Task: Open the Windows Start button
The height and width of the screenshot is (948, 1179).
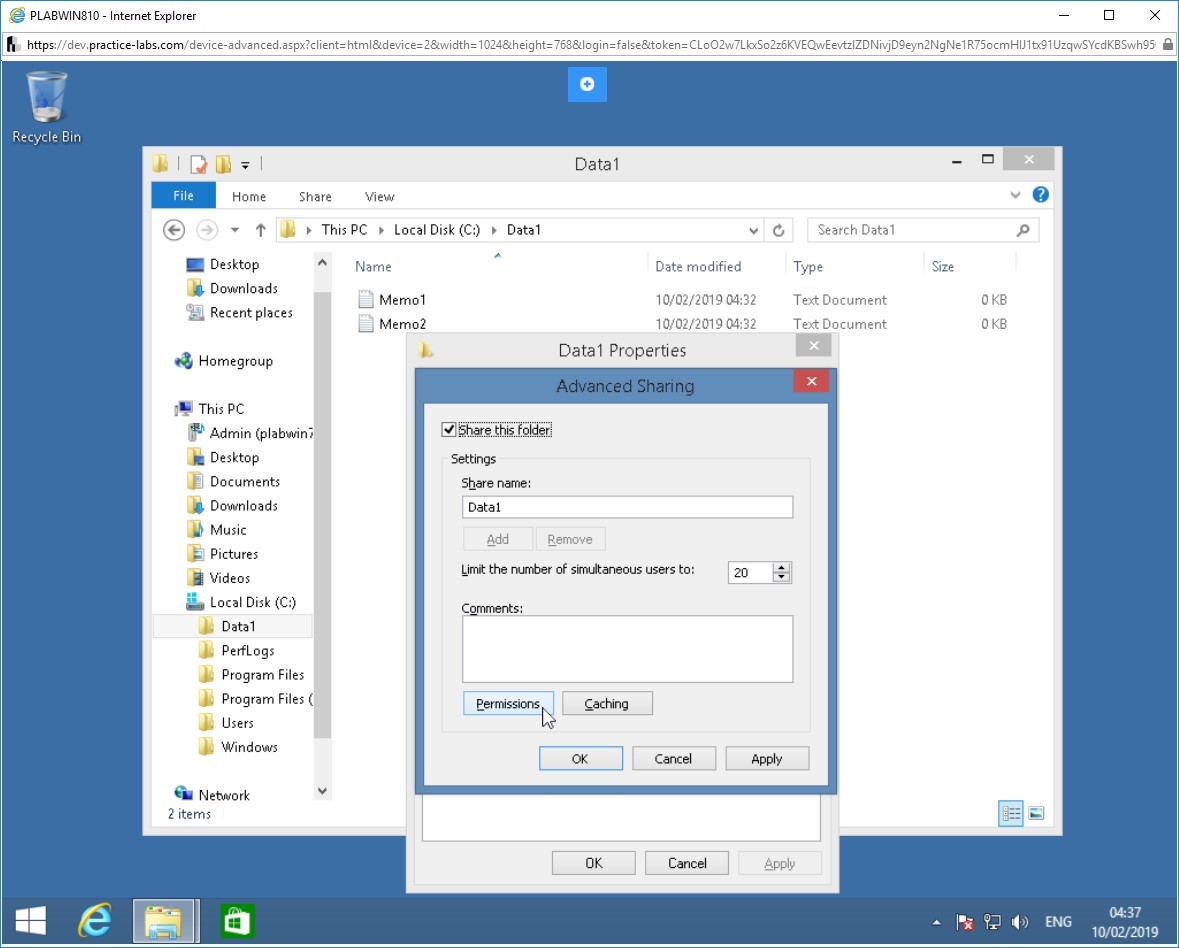Action: pyautogui.click(x=30, y=921)
